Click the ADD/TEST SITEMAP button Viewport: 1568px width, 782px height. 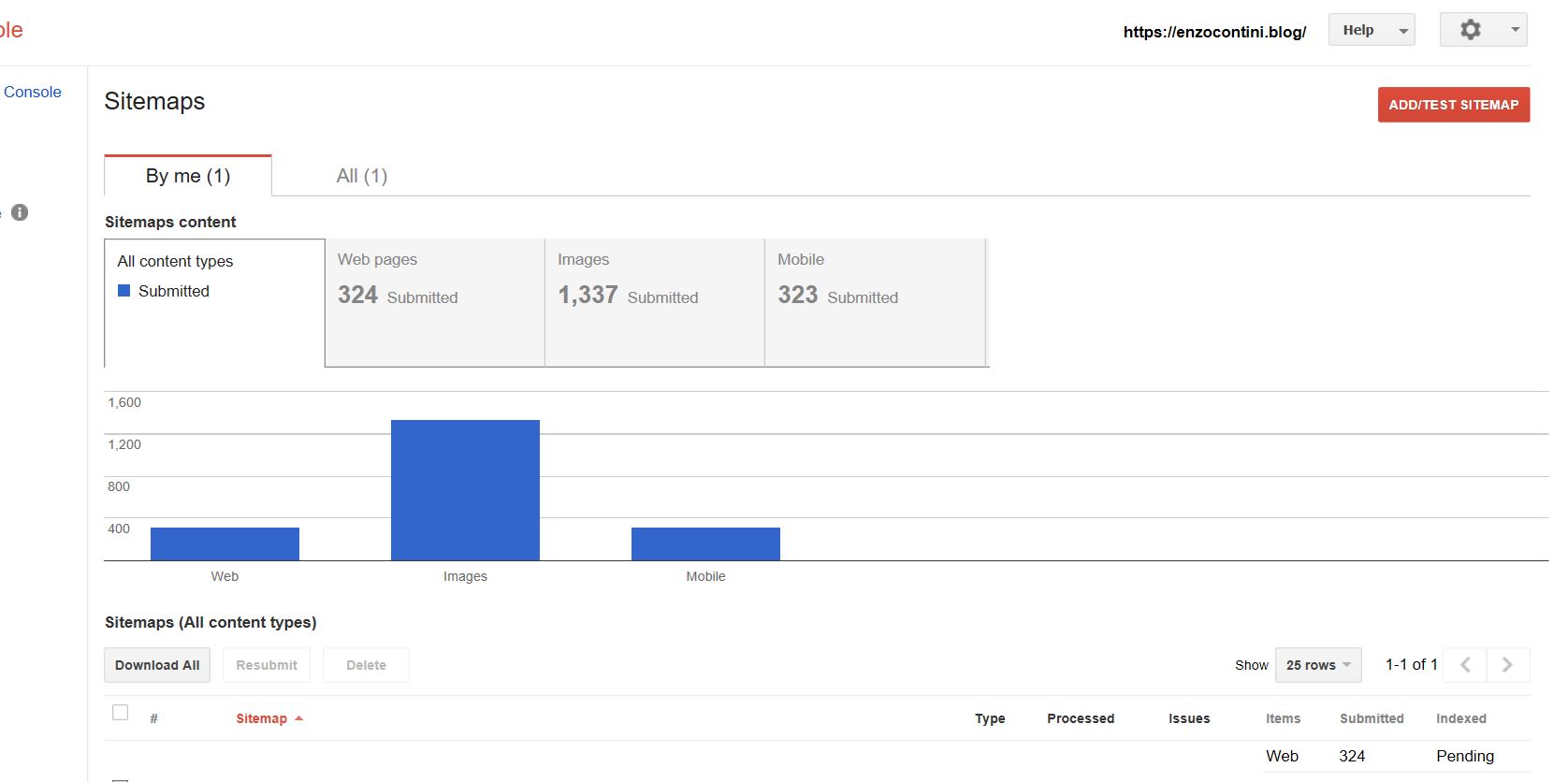[1453, 105]
